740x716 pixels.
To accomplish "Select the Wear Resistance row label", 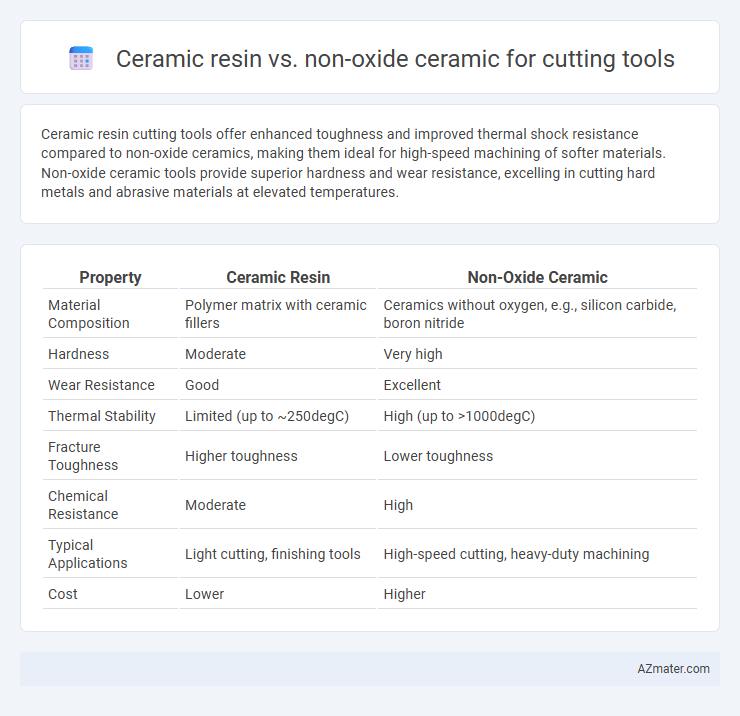I will (101, 385).
